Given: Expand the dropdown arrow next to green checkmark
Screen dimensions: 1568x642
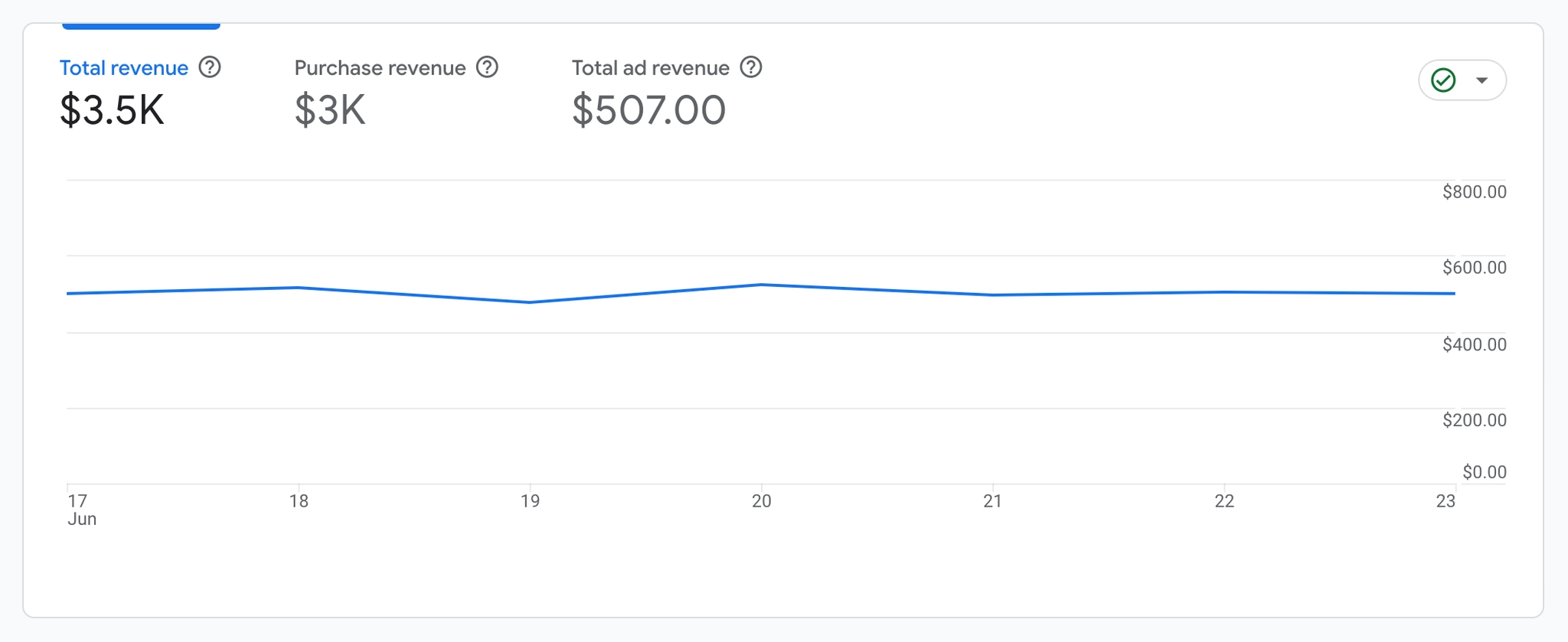Looking at the screenshot, I should click(1482, 80).
